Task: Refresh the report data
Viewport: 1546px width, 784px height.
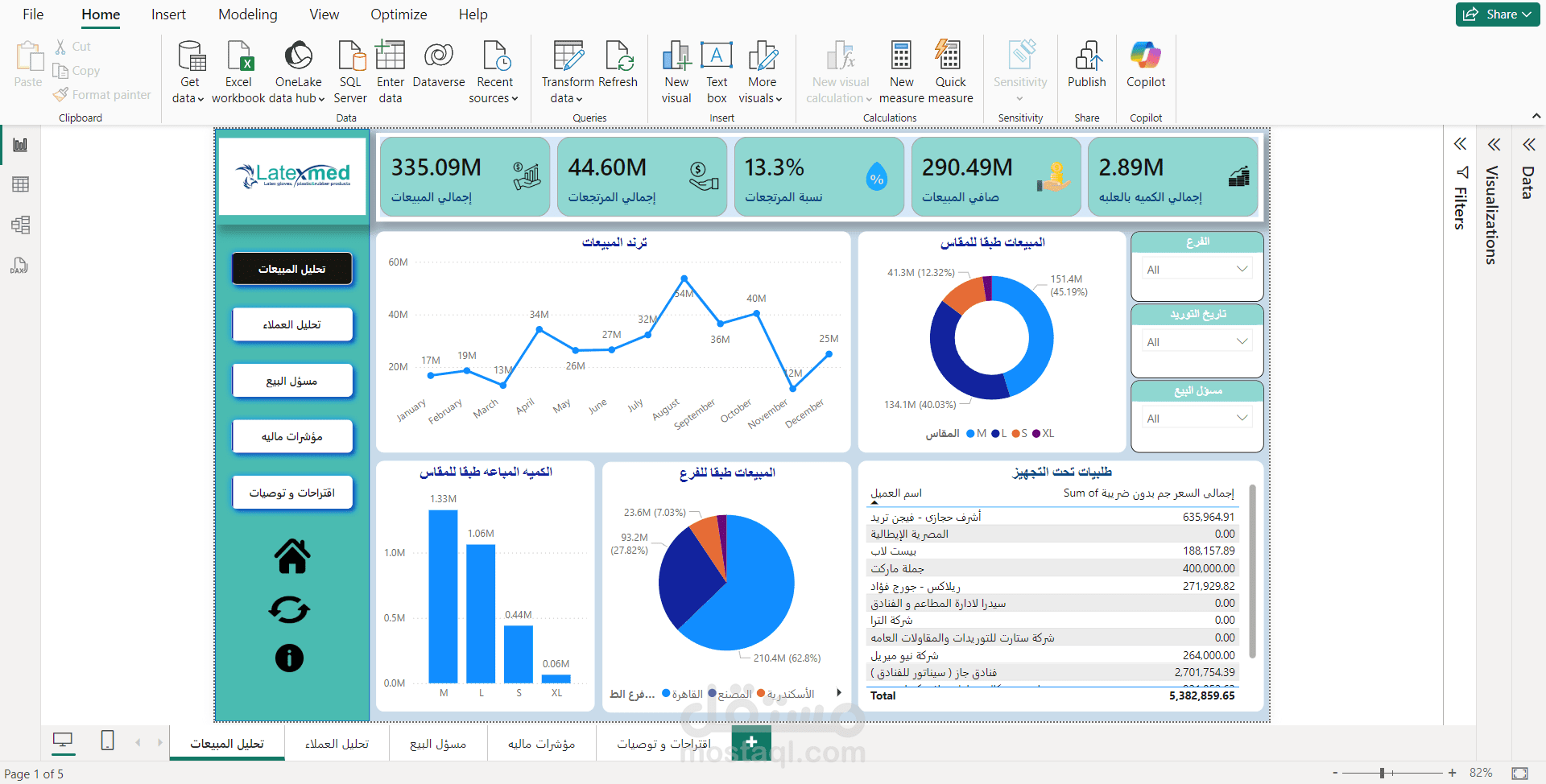Action: tap(618, 64)
